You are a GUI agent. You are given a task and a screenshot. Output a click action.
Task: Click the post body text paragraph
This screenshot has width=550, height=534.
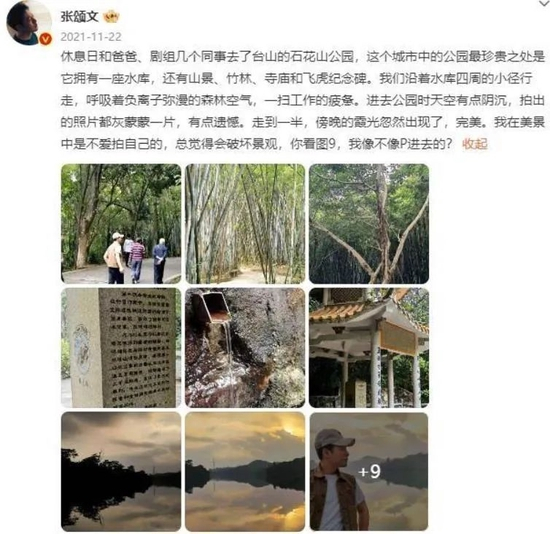point(303,100)
